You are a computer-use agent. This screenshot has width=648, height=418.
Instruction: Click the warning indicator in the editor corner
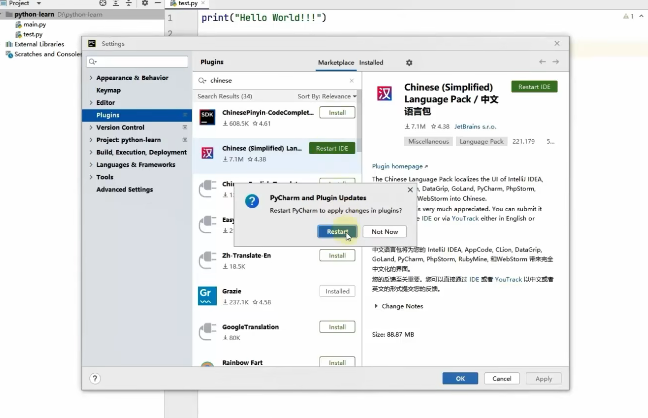(x=628, y=17)
